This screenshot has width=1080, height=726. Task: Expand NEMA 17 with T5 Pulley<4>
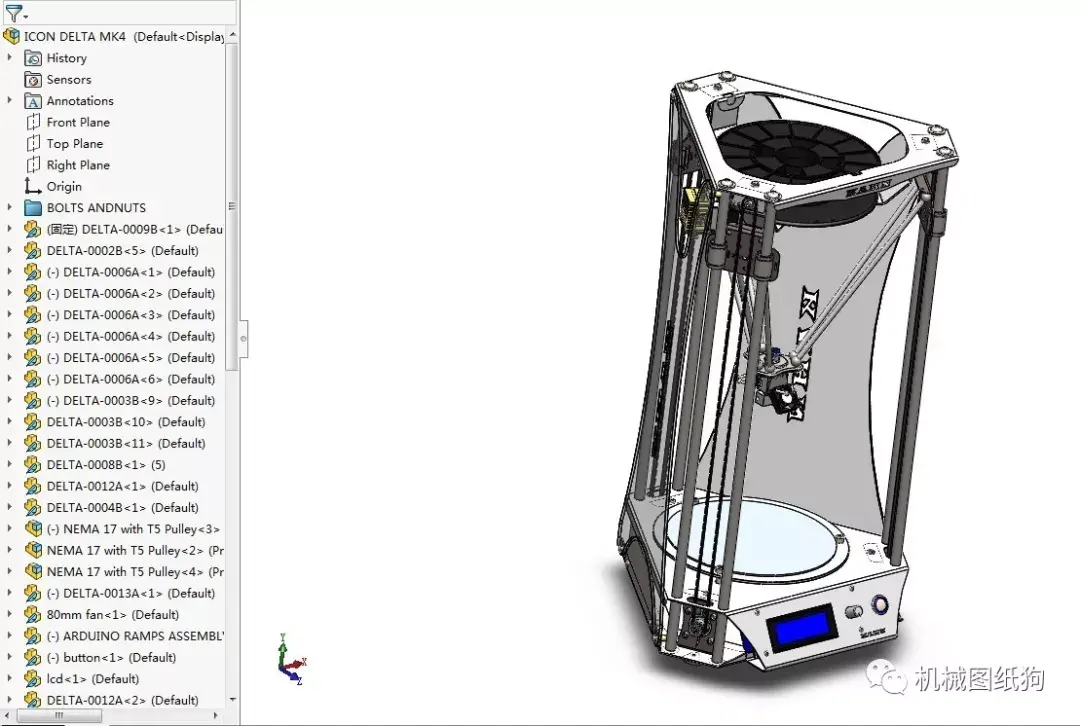9,570
